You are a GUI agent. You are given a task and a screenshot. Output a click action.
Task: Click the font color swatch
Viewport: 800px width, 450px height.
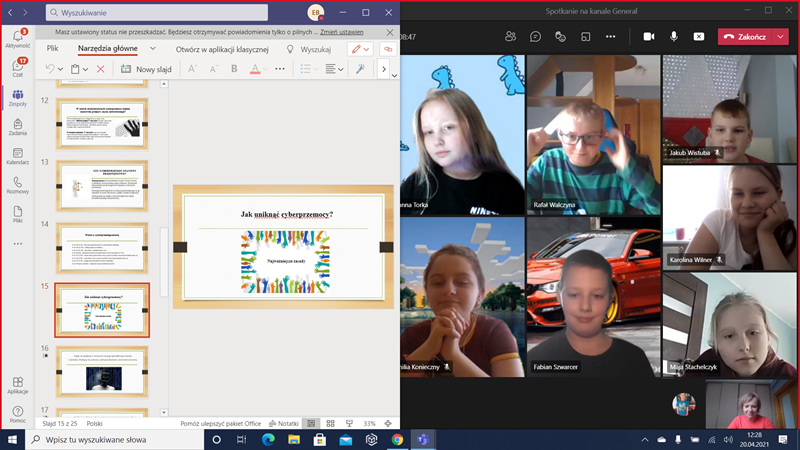tap(255, 69)
